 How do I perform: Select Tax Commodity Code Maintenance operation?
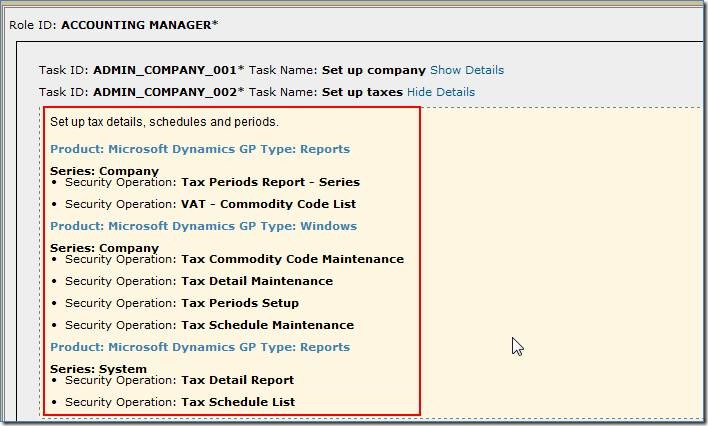[292, 259]
